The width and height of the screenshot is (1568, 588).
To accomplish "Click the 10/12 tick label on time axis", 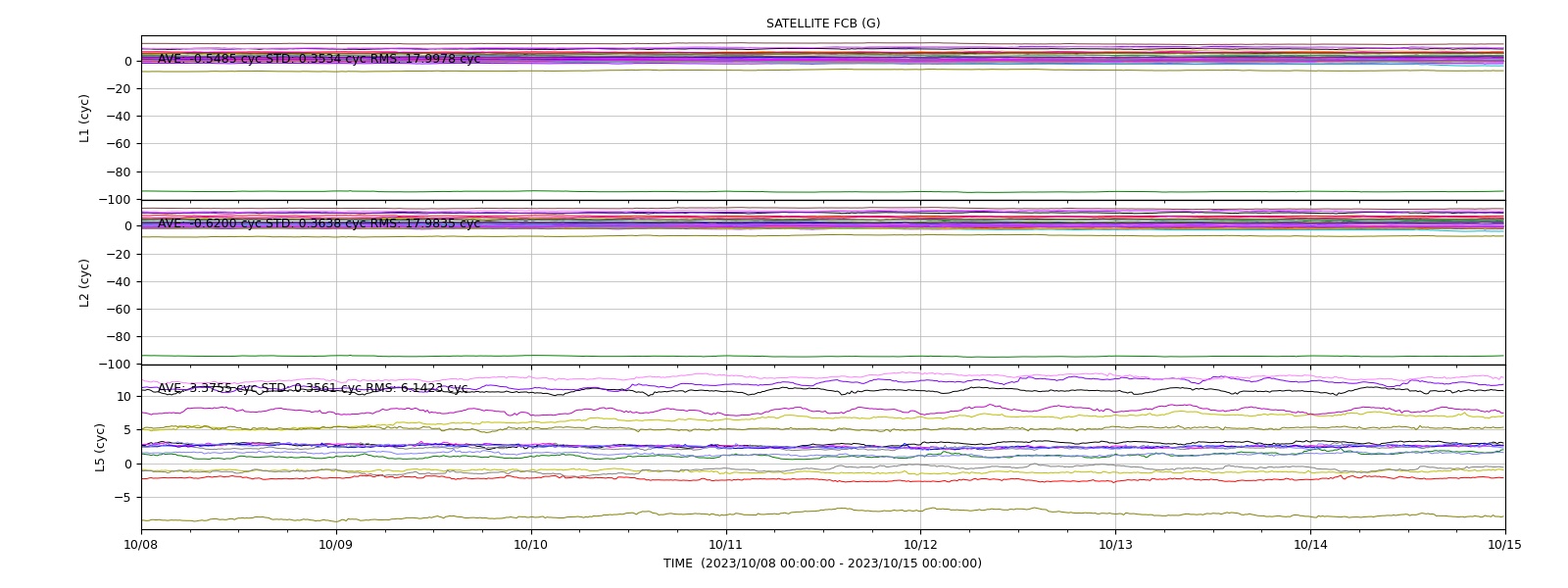I will 920,545.
